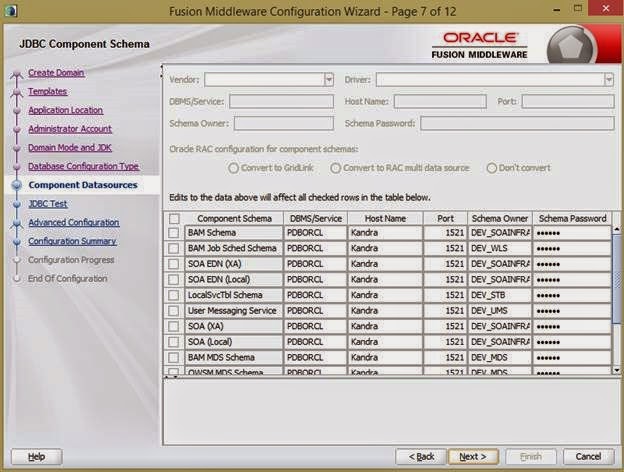Click the DBMS/Service column header
Viewport: 624px width, 472px height.
(x=316, y=218)
